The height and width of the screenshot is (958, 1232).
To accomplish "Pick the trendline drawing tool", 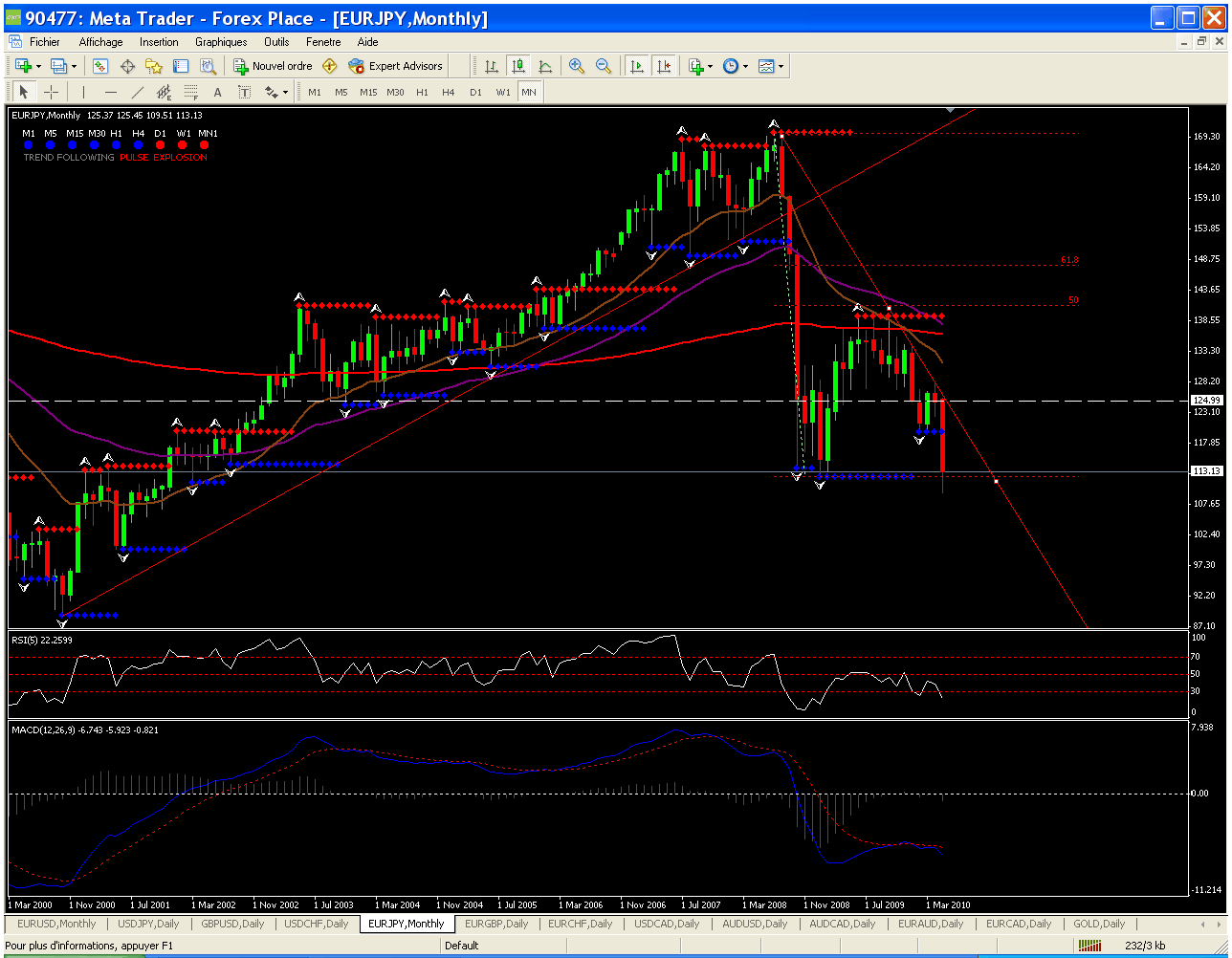I will (x=137, y=92).
